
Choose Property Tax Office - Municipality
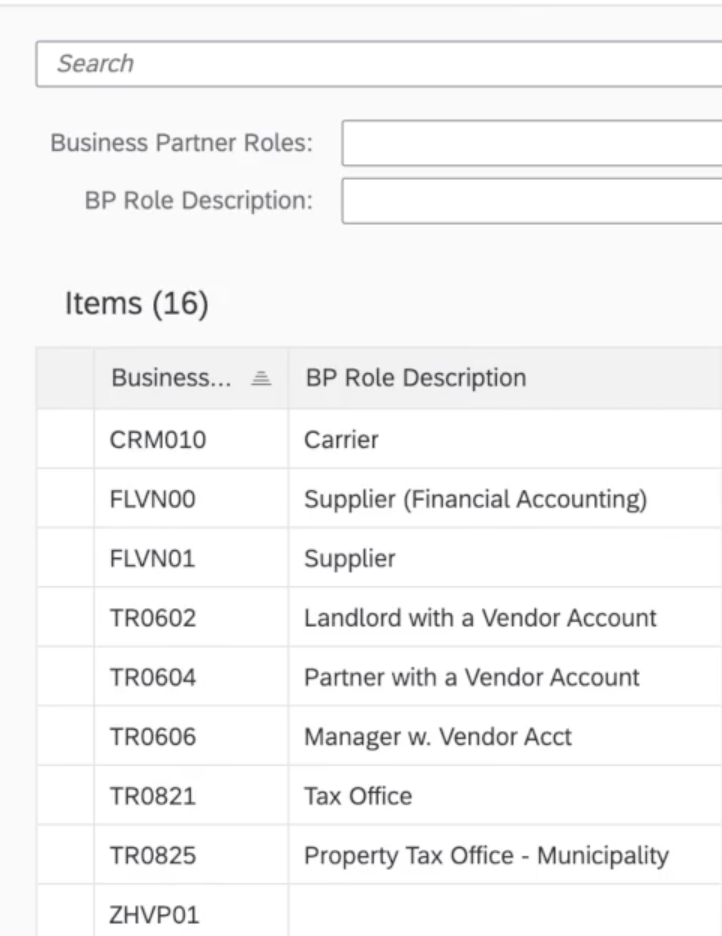pos(486,856)
